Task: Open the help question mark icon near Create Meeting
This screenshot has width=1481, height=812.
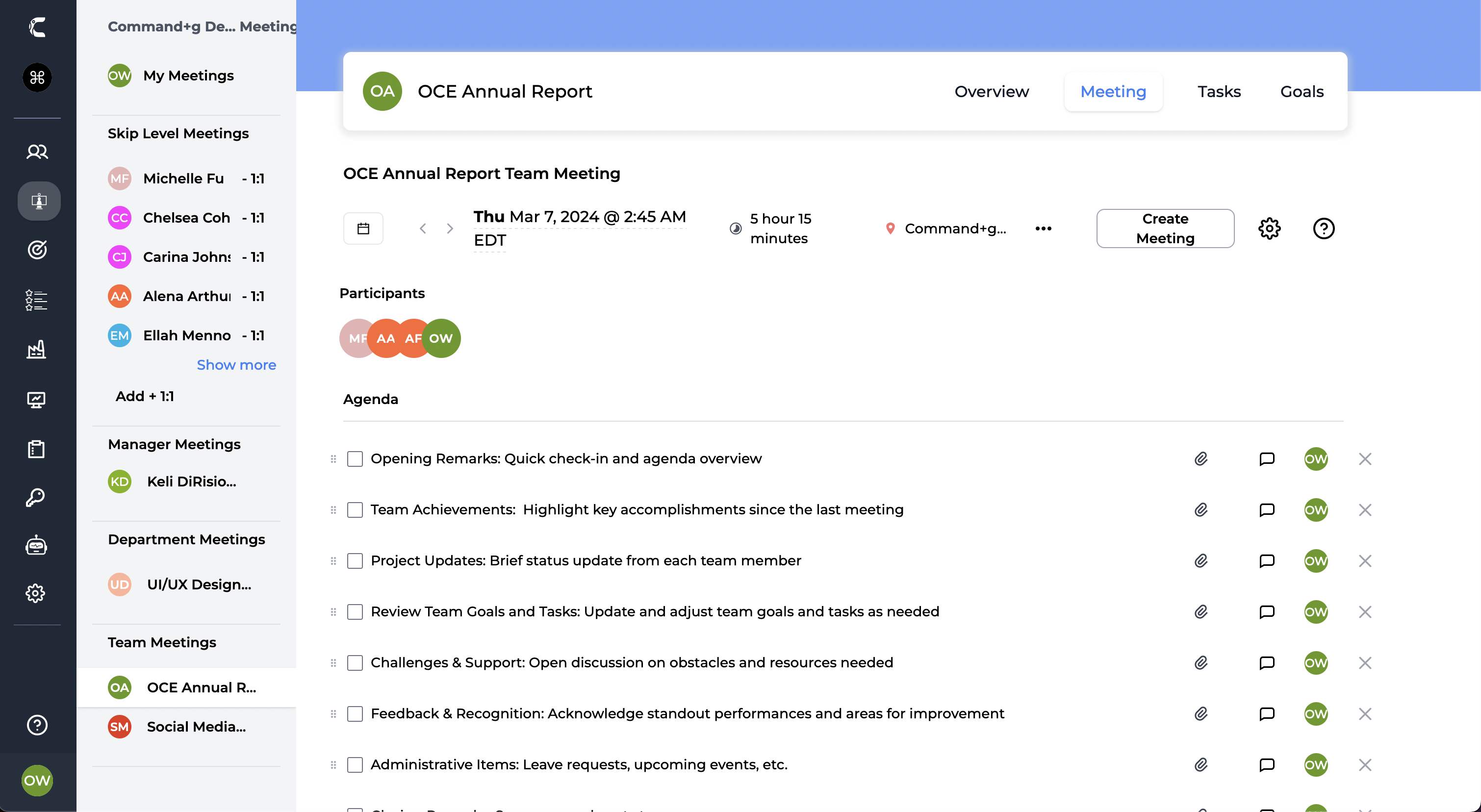Action: tap(1323, 228)
